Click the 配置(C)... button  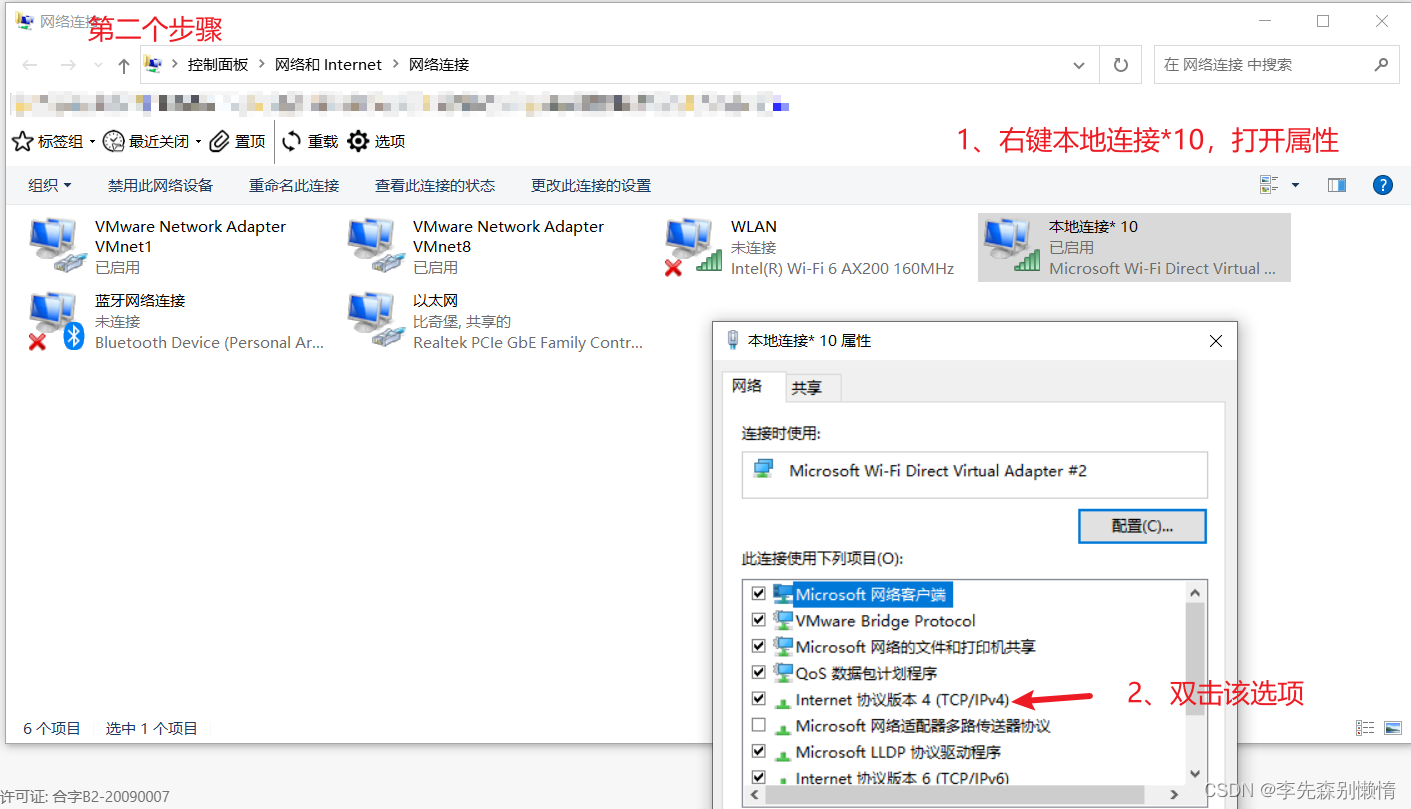[x=1142, y=526]
